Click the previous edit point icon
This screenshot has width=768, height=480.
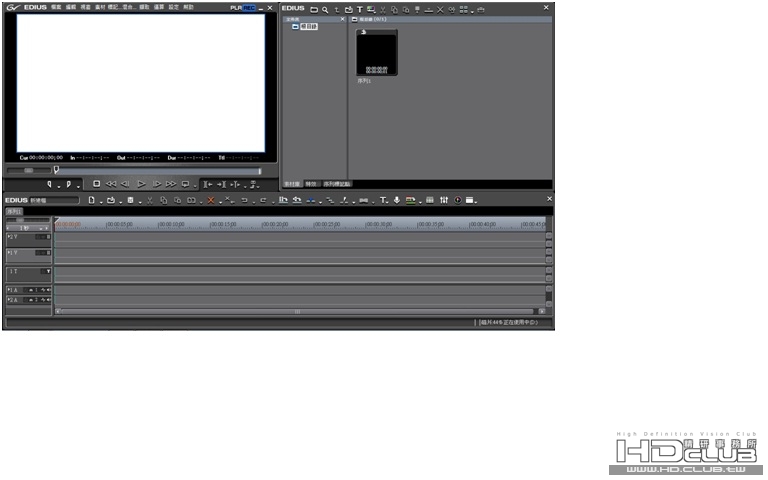[208, 185]
